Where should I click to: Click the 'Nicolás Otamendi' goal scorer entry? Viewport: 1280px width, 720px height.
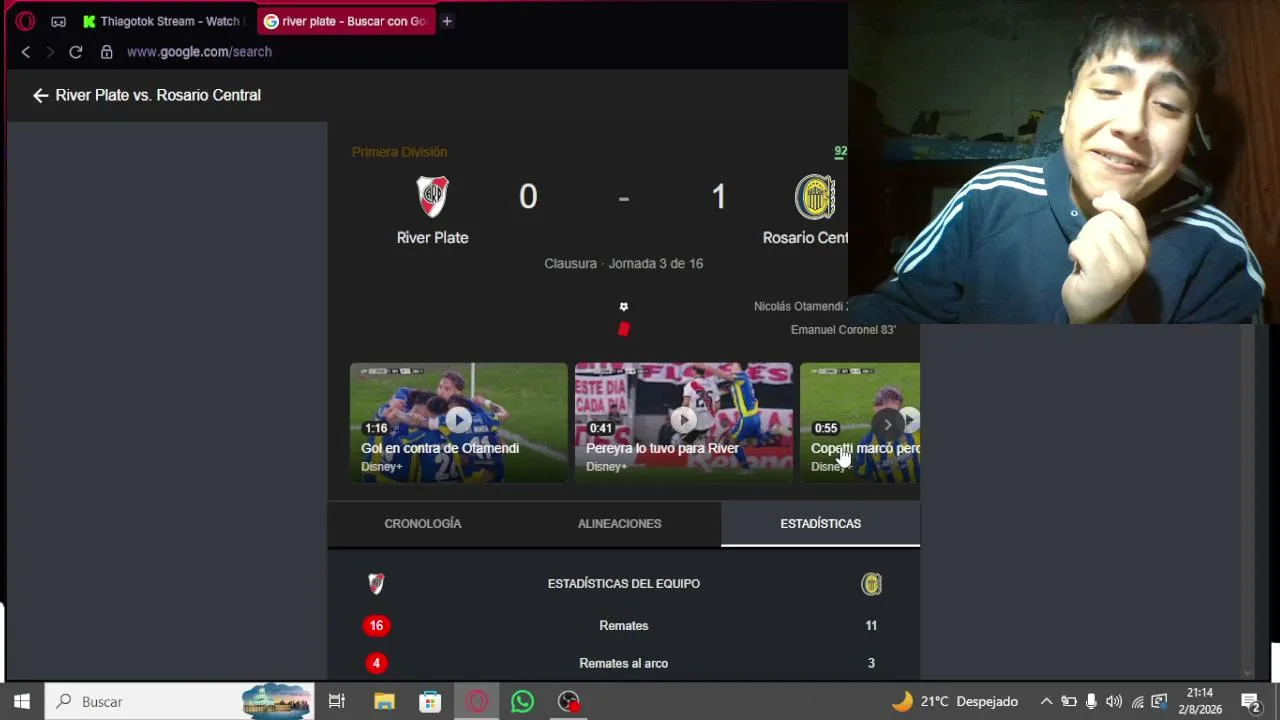click(800, 307)
